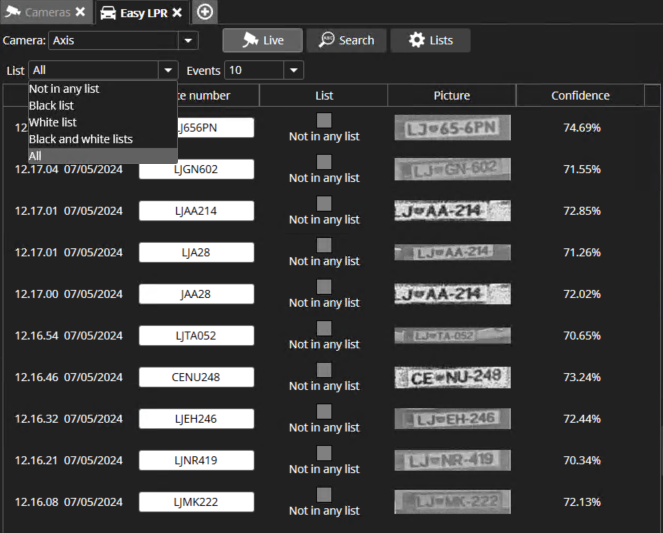
Task: Click the CE NU-248 plate picture
Action: 452,377
